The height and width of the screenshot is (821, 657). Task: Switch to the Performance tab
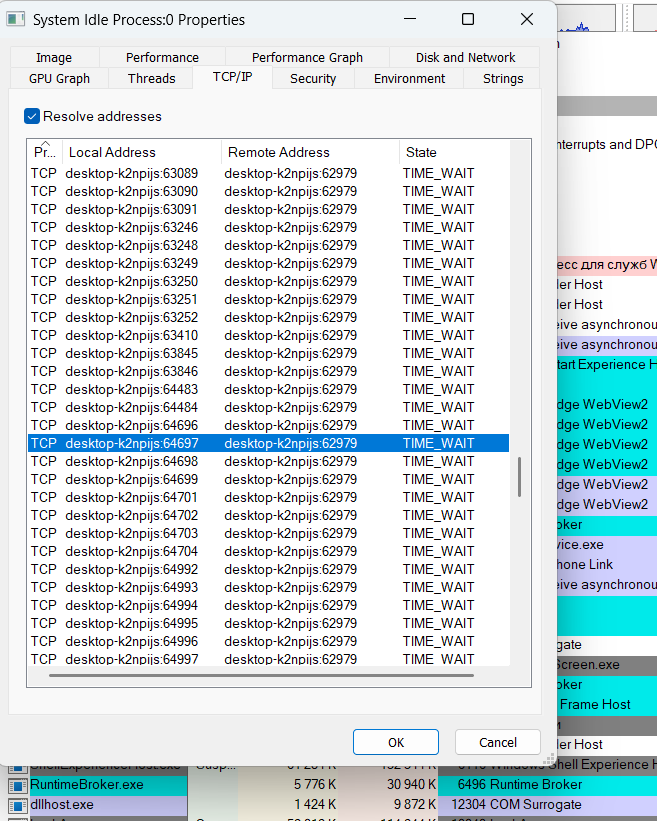(x=162, y=58)
